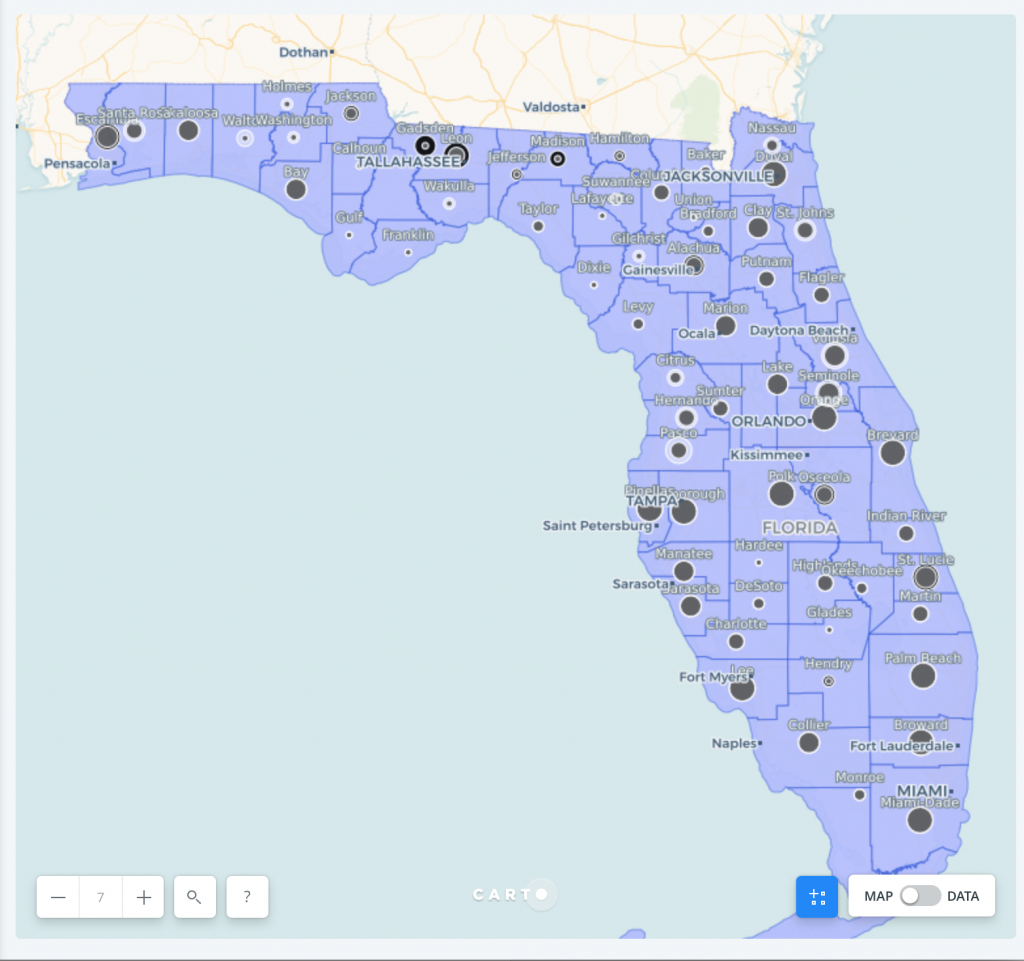
Task: Open the map search magnifier
Action: (195, 897)
